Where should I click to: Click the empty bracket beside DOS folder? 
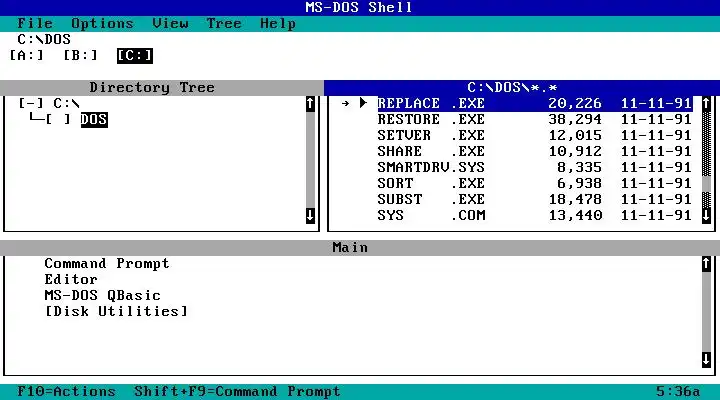pyautogui.click(x=58, y=119)
